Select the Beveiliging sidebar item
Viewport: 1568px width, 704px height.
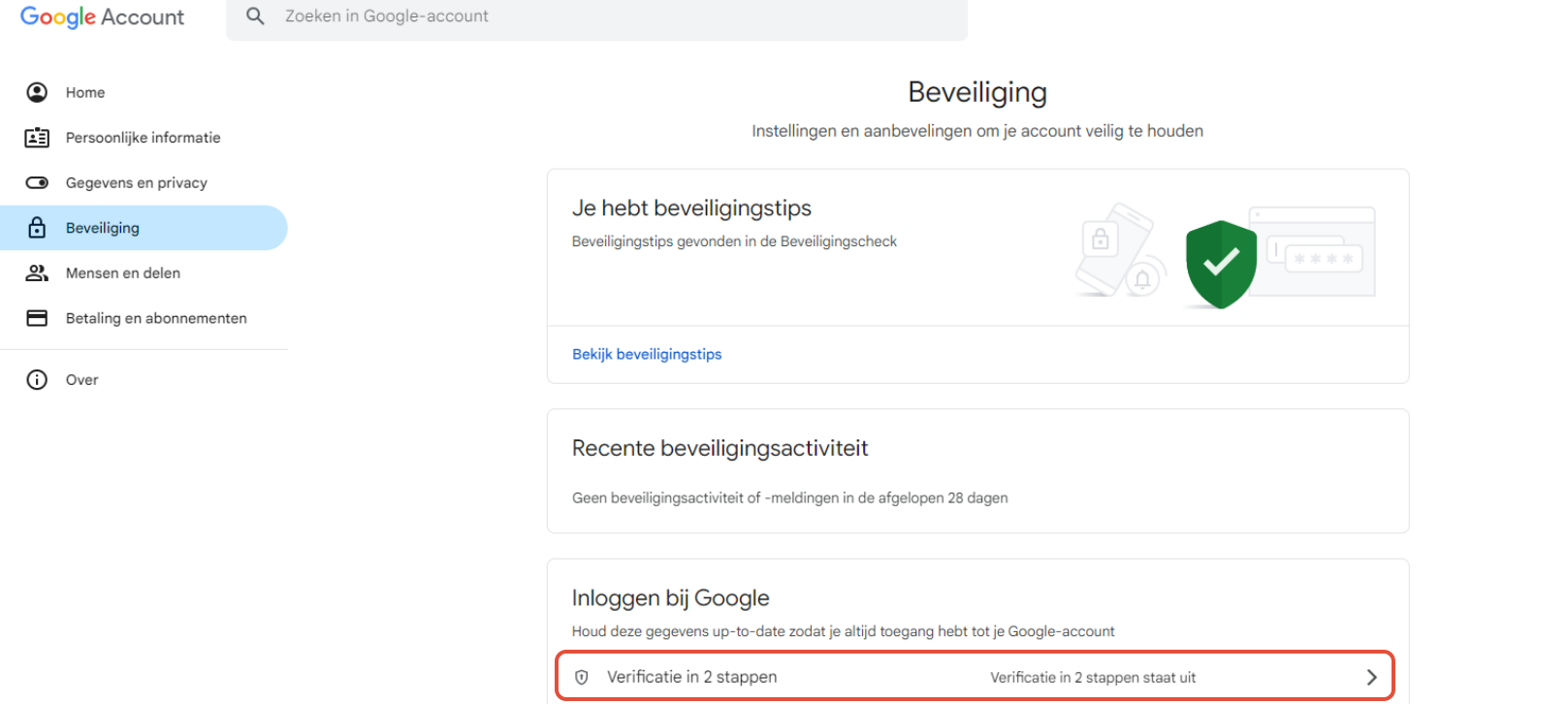click(x=144, y=228)
